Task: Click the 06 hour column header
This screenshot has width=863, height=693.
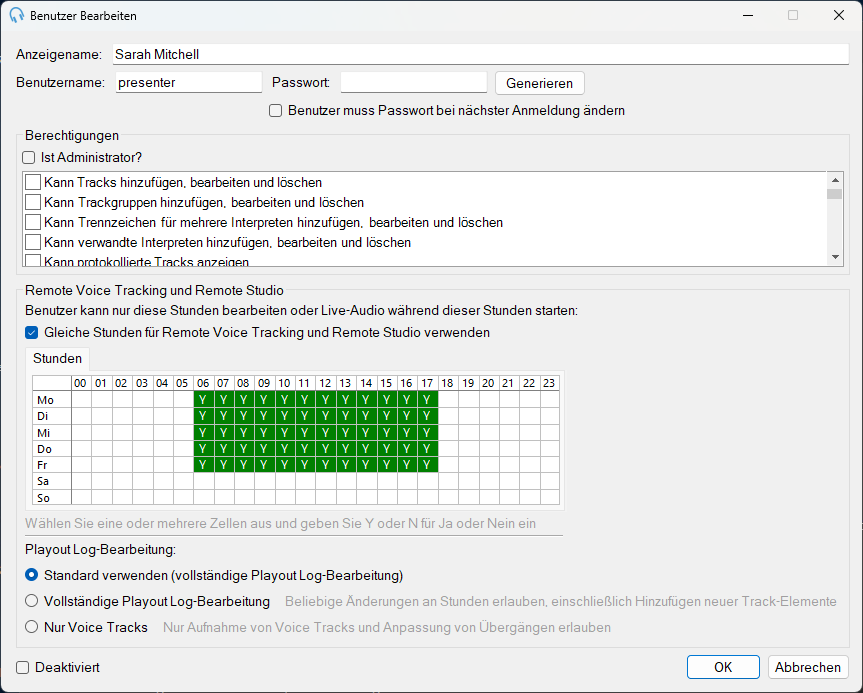Action: coord(203,383)
